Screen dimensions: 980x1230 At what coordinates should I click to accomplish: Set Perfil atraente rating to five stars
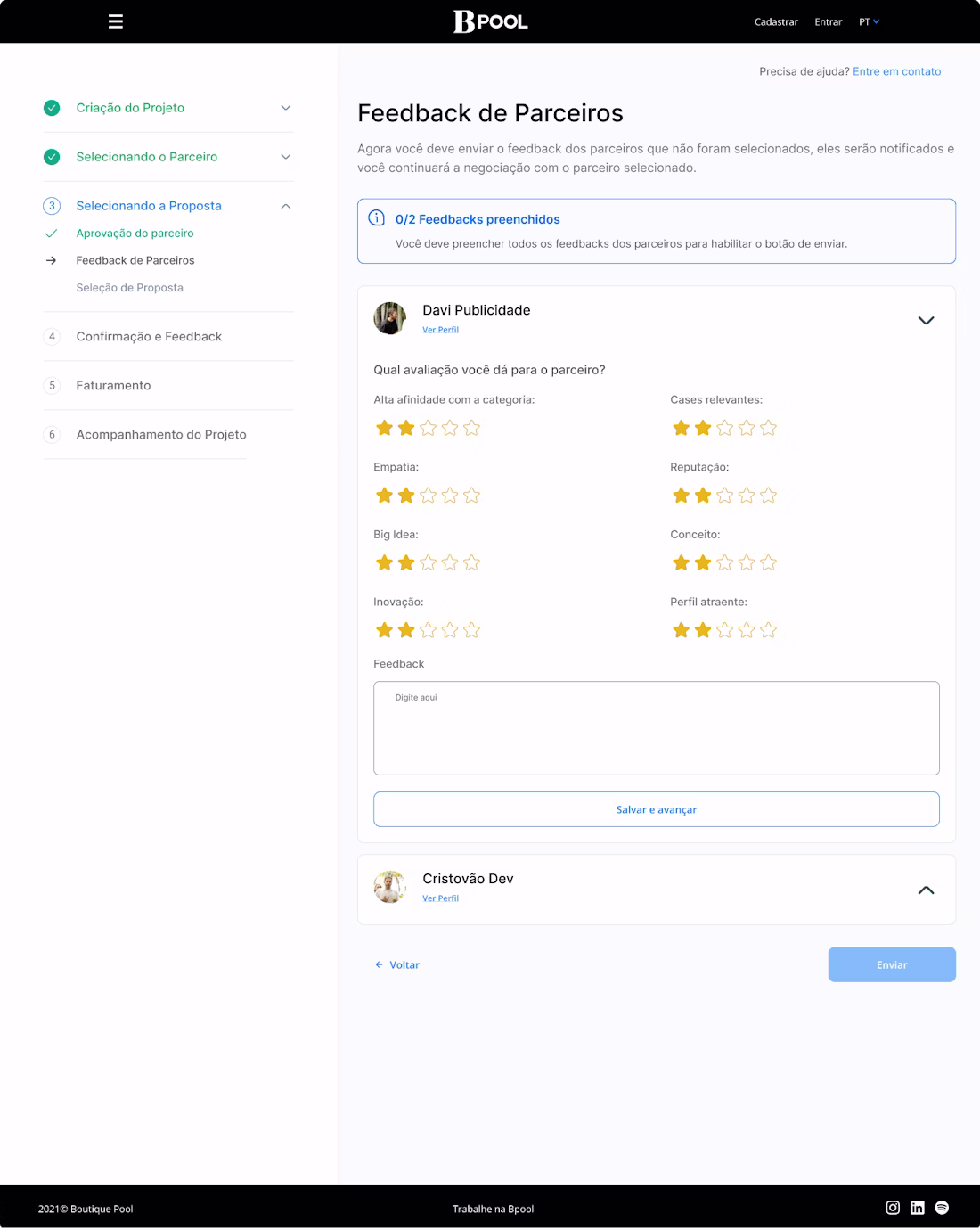tap(769, 630)
